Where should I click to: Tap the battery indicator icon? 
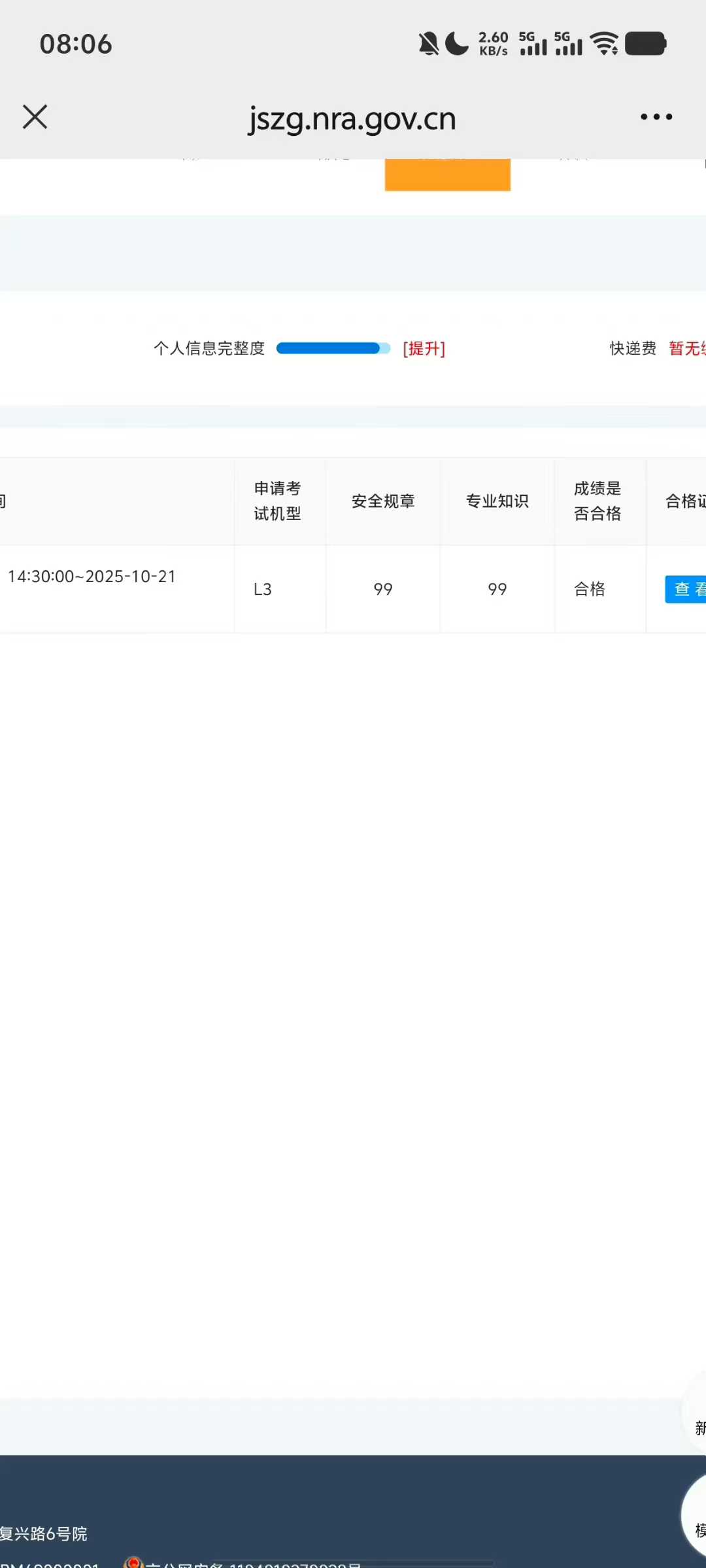click(645, 44)
